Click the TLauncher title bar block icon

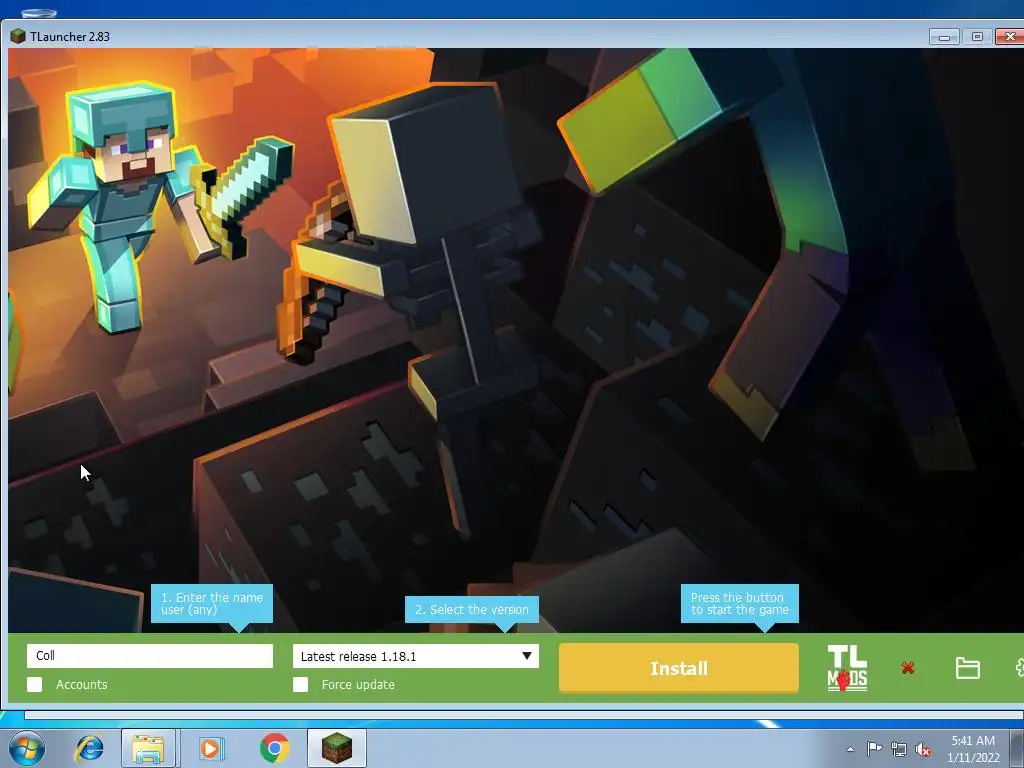tap(18, 37)
